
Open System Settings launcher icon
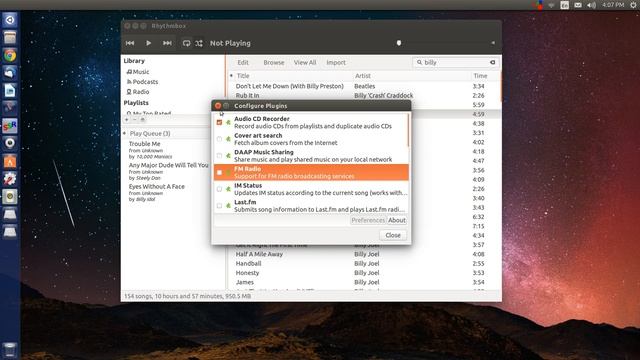point(10,178)
